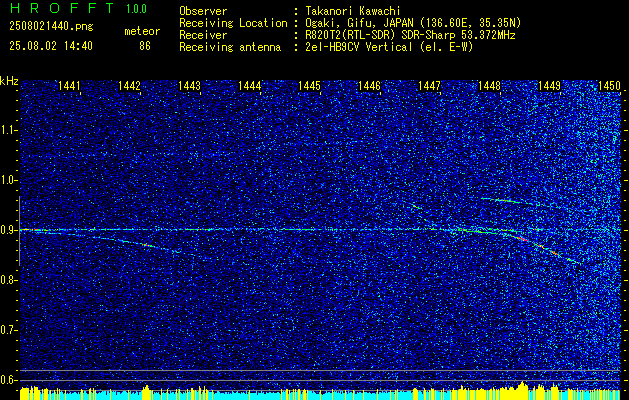Click the grey vertical range bar at 0.9 kHz

pos(19,231)
